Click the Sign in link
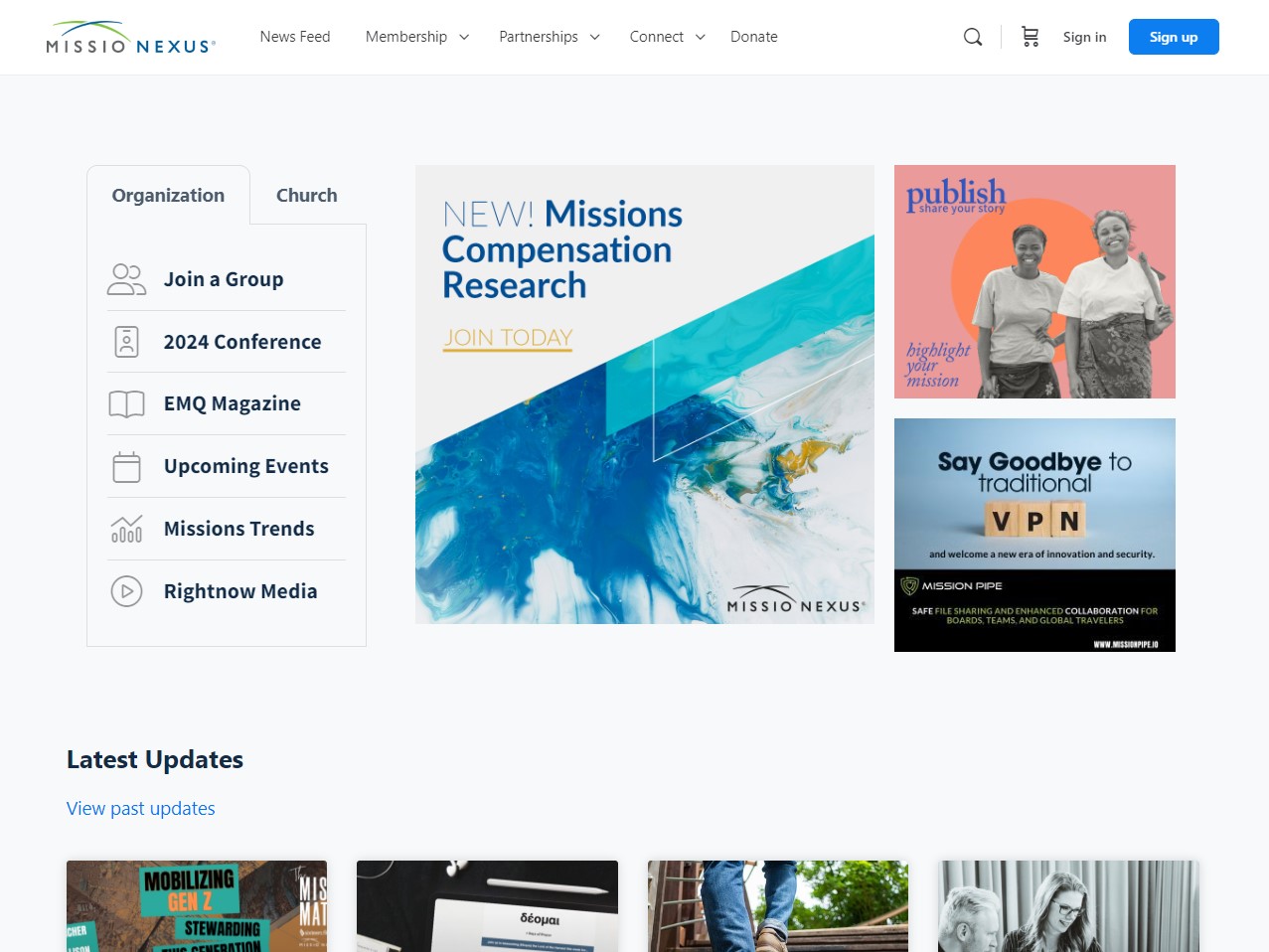Viewport: 1269px width, 952px height. pos(1084,37)
